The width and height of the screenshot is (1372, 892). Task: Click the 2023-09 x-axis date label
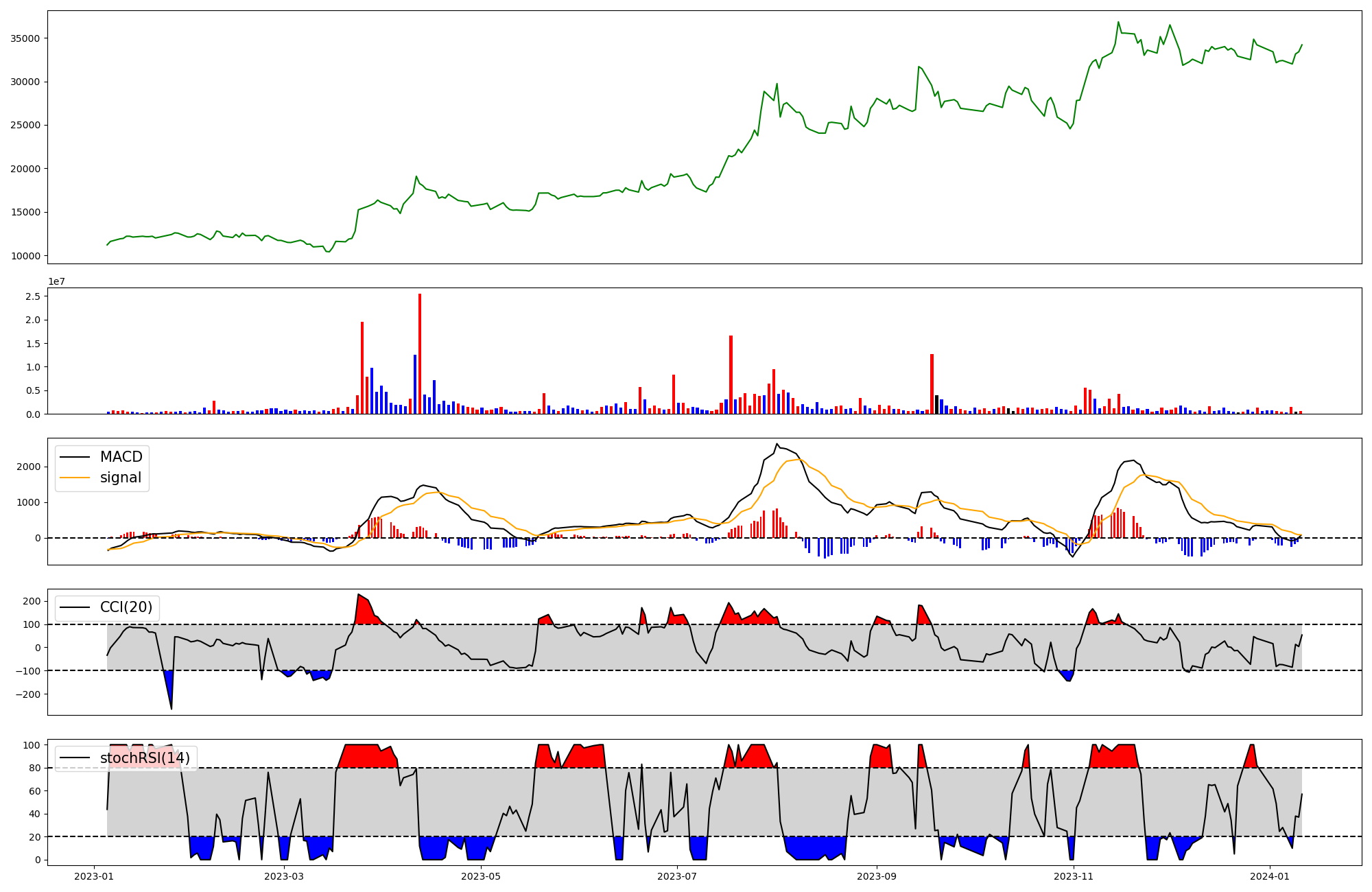click(x=877, y=876)
